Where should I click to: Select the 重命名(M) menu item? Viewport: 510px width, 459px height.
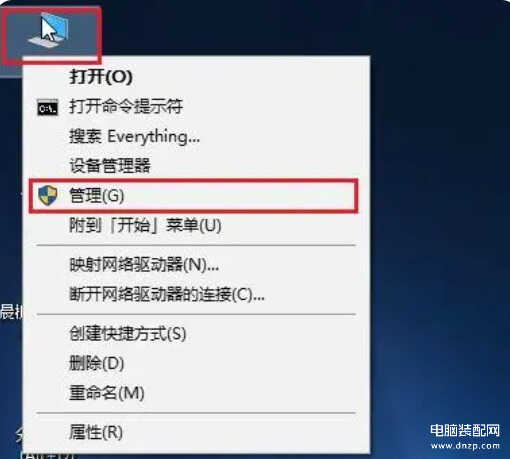196,393
